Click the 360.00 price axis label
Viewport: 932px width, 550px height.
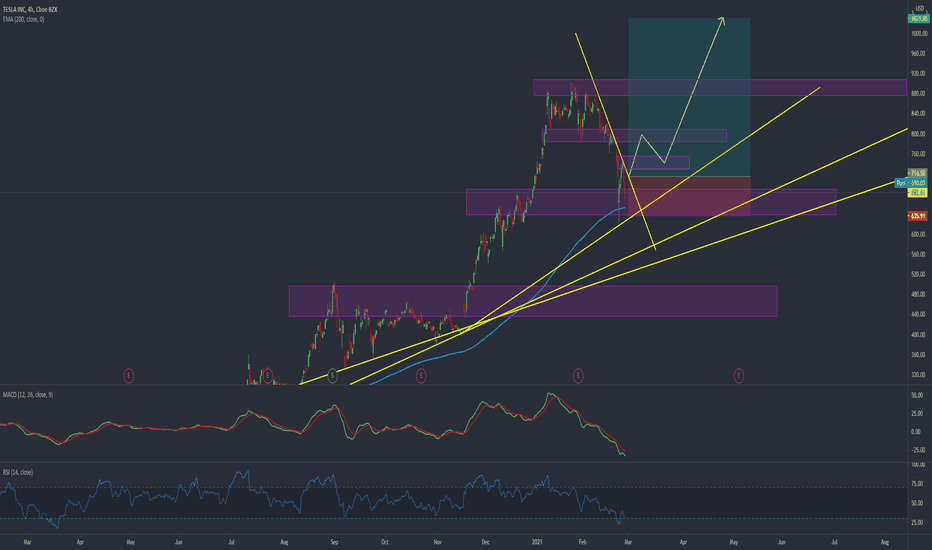tap(919, 354)
